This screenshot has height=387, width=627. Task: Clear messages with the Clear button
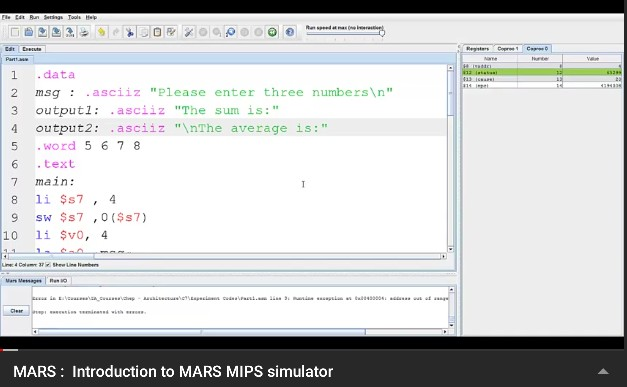point(16,311)
